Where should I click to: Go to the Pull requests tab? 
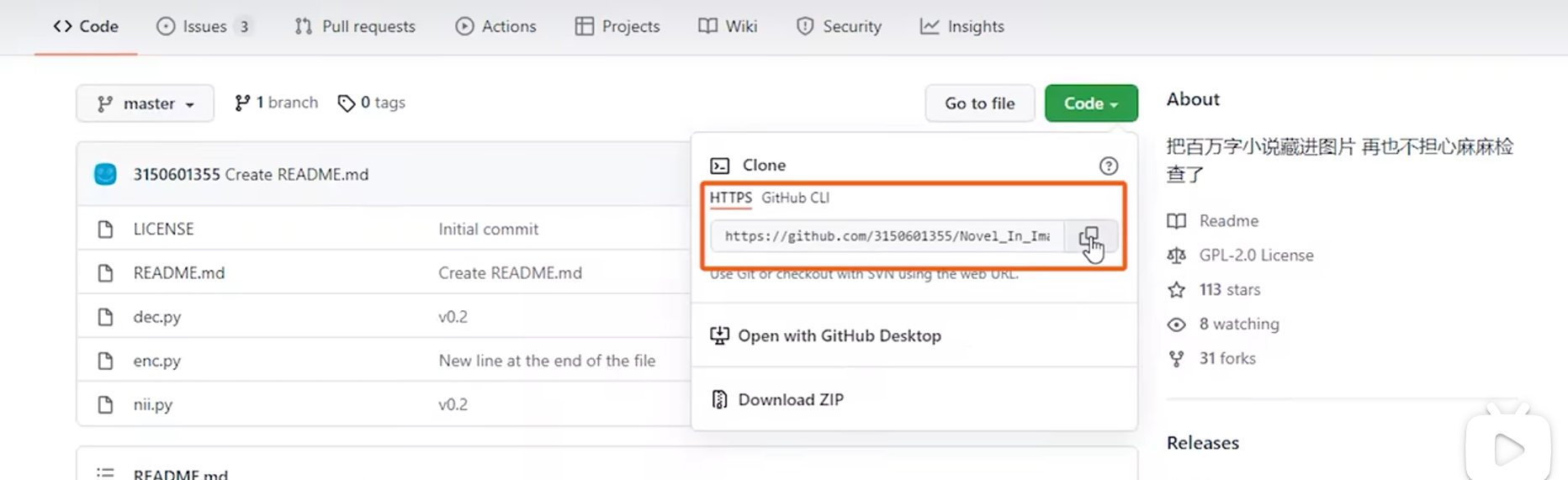click(355, 27)
